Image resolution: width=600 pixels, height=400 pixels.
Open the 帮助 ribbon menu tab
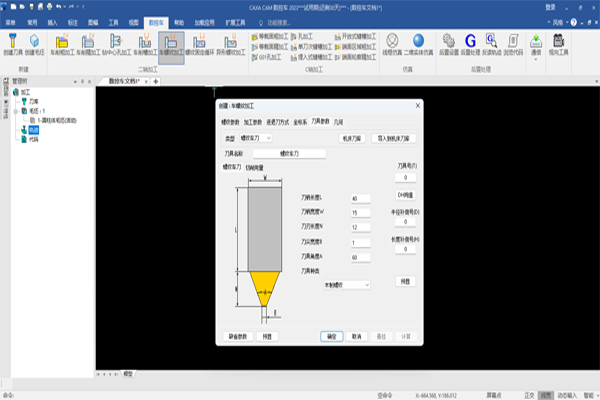(179, 20)
